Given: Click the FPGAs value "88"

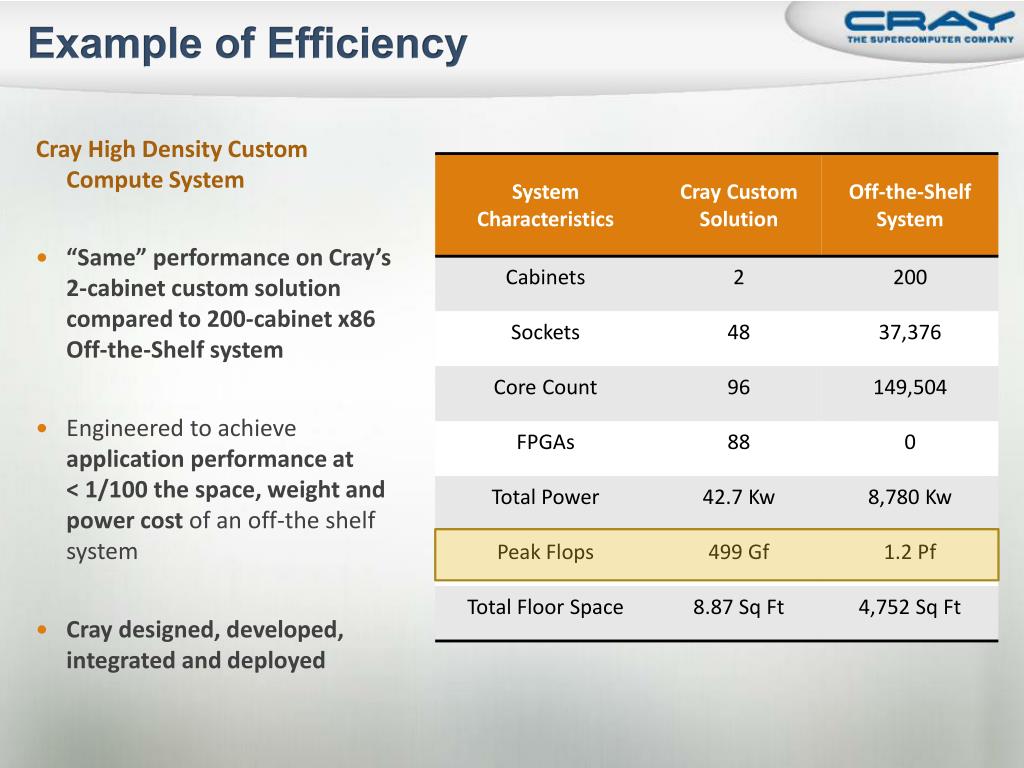Looking at the screenshot, I should [739, 442].
